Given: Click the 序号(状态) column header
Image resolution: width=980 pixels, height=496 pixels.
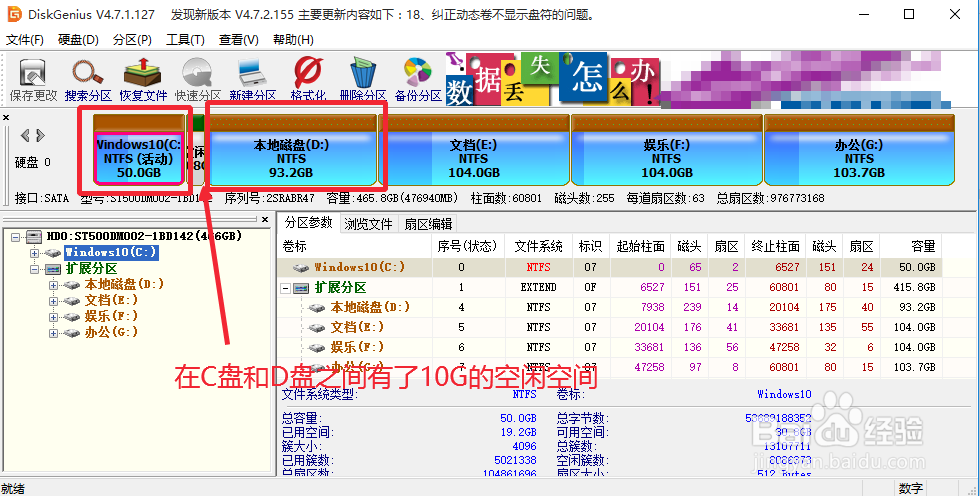Looking at the screenshot, I should (x=468, y=246).
